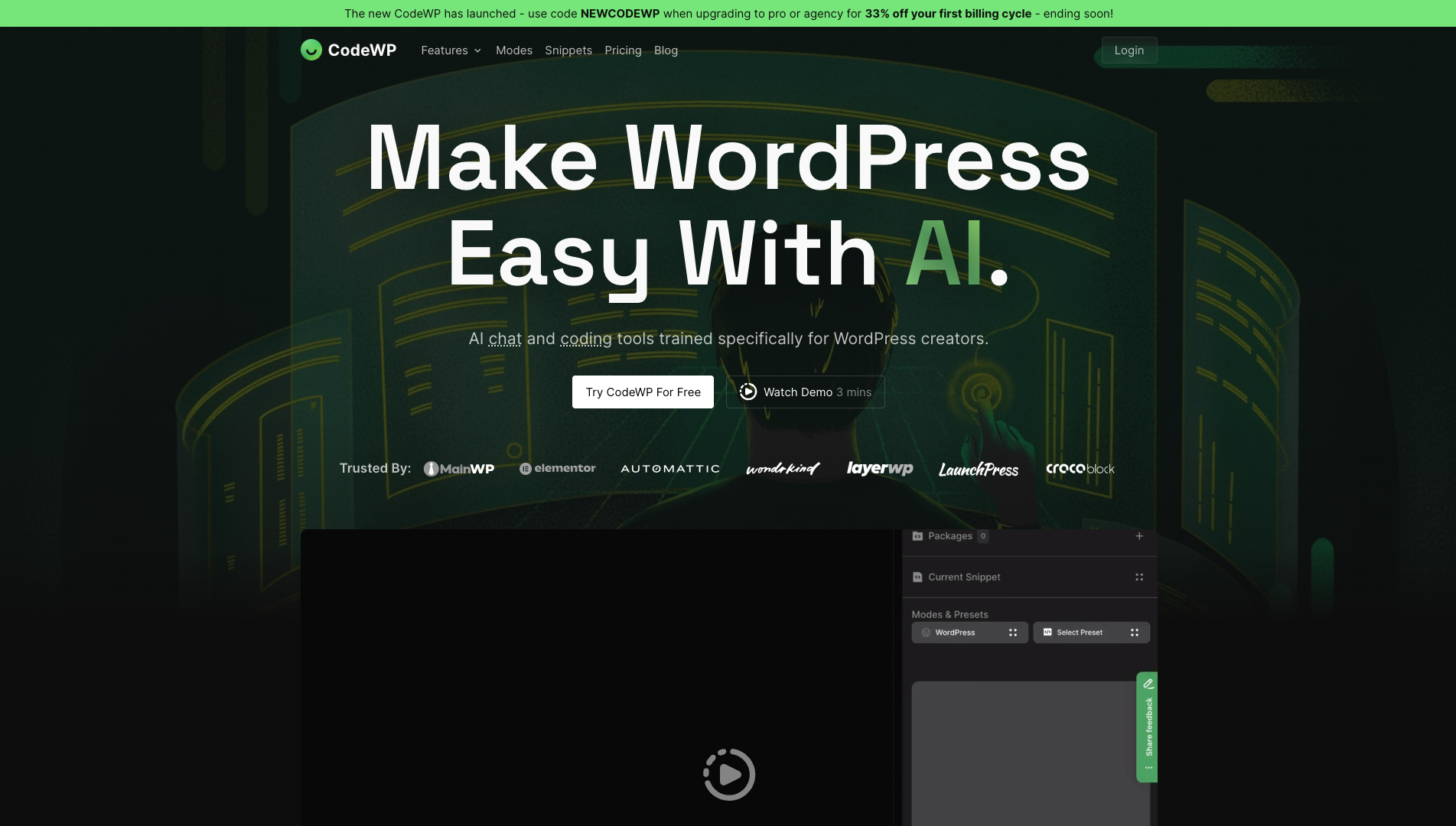This screenshot has height=826, width=1456.
Task: Click the CodeWP smiley logo icon
Action: pos(311,50)
